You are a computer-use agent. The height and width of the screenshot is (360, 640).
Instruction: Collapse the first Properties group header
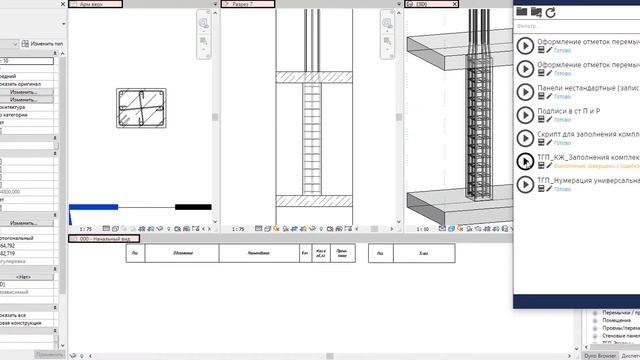tap(55, 53)
